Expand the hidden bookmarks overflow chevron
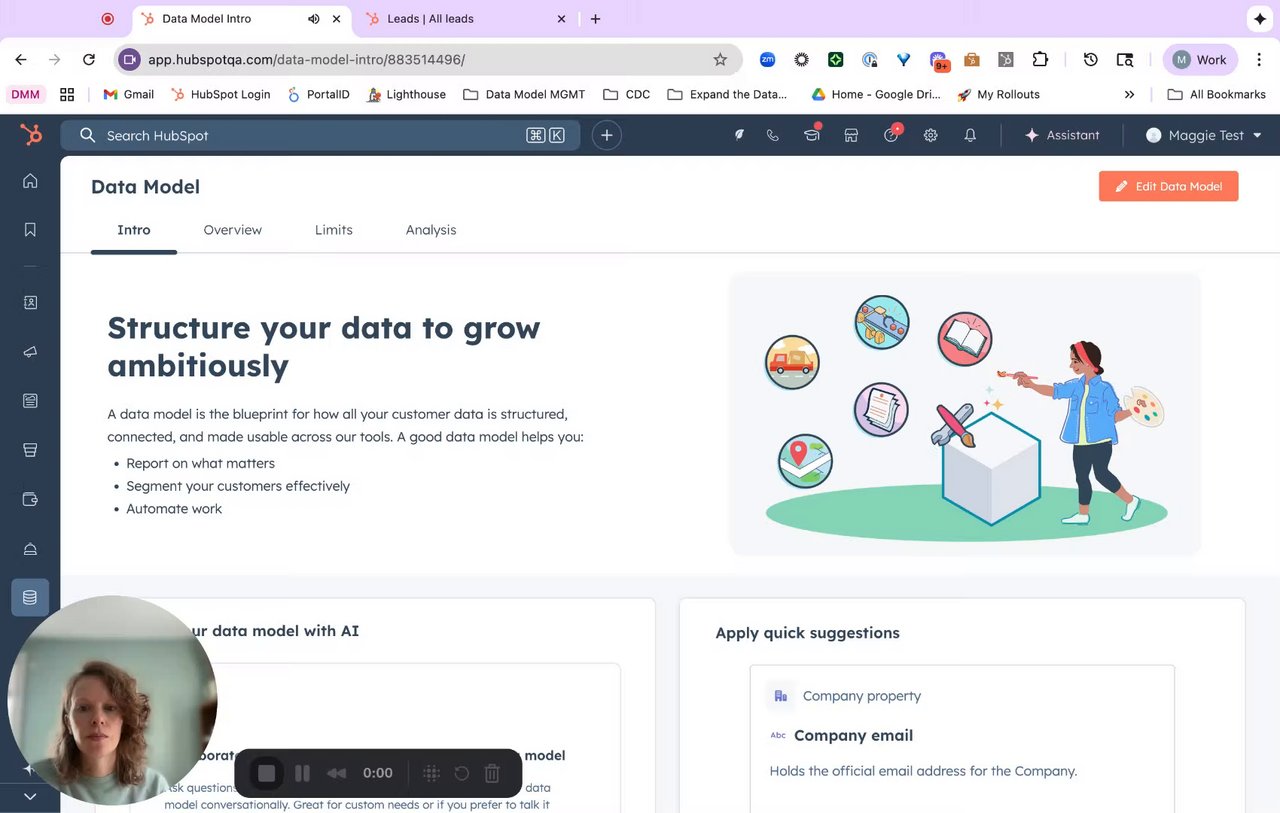Screen dimensions: 1280x813 pos(1129,94)
